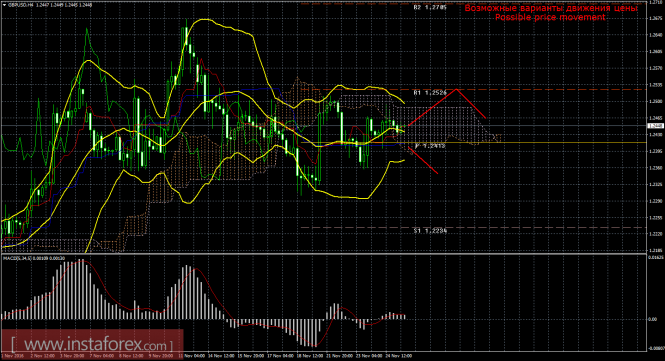Screen dimensions: 665x361
Task: Click the 24 Nov 12:00 time axis label
Action: point(399,356)
